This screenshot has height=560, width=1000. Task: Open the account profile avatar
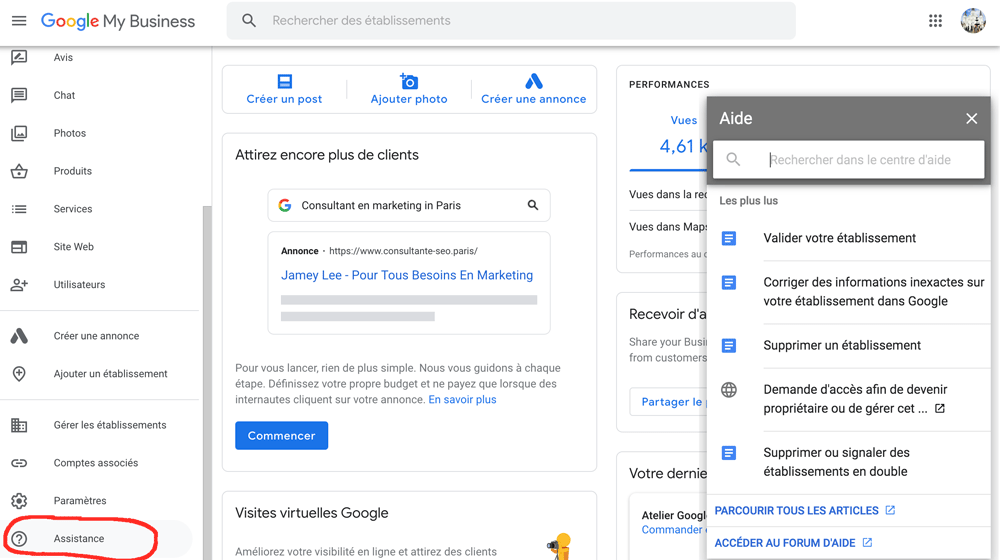(x=973, y=21)
